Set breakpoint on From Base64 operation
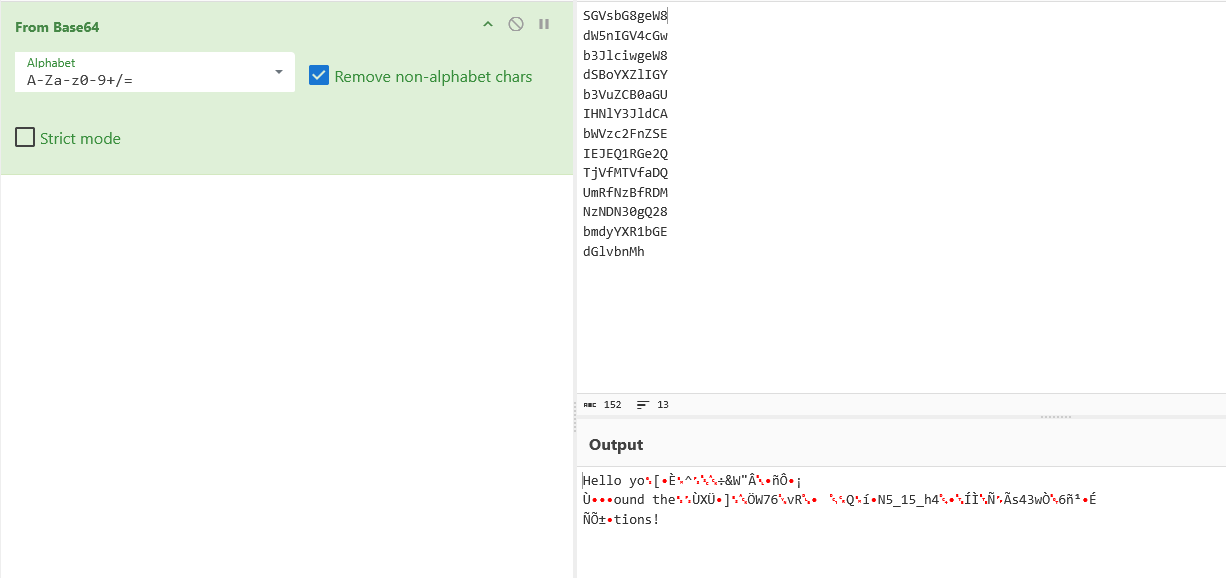The height and width of the screenshot is (578, 1226). click(544, 24)
